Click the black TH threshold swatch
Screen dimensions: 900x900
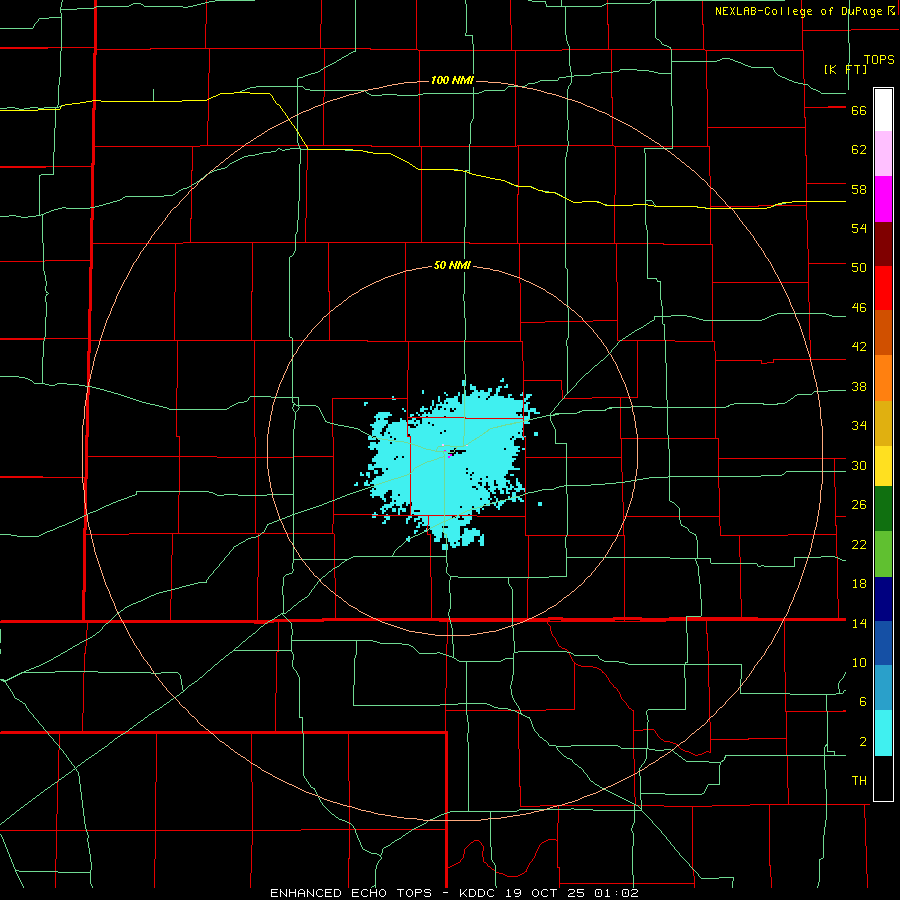coord(883,778)
